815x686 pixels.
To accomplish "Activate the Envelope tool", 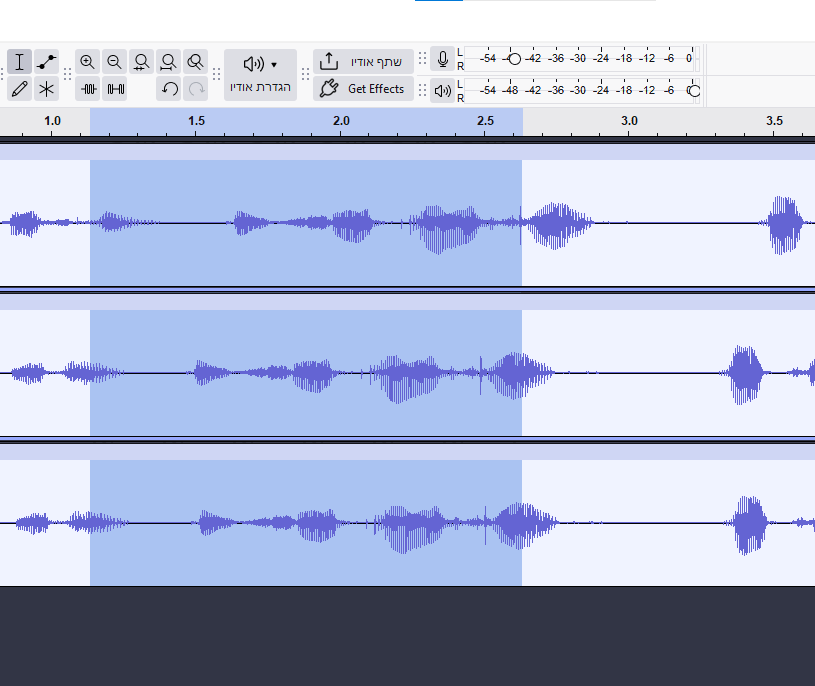I will pos(46,62).
